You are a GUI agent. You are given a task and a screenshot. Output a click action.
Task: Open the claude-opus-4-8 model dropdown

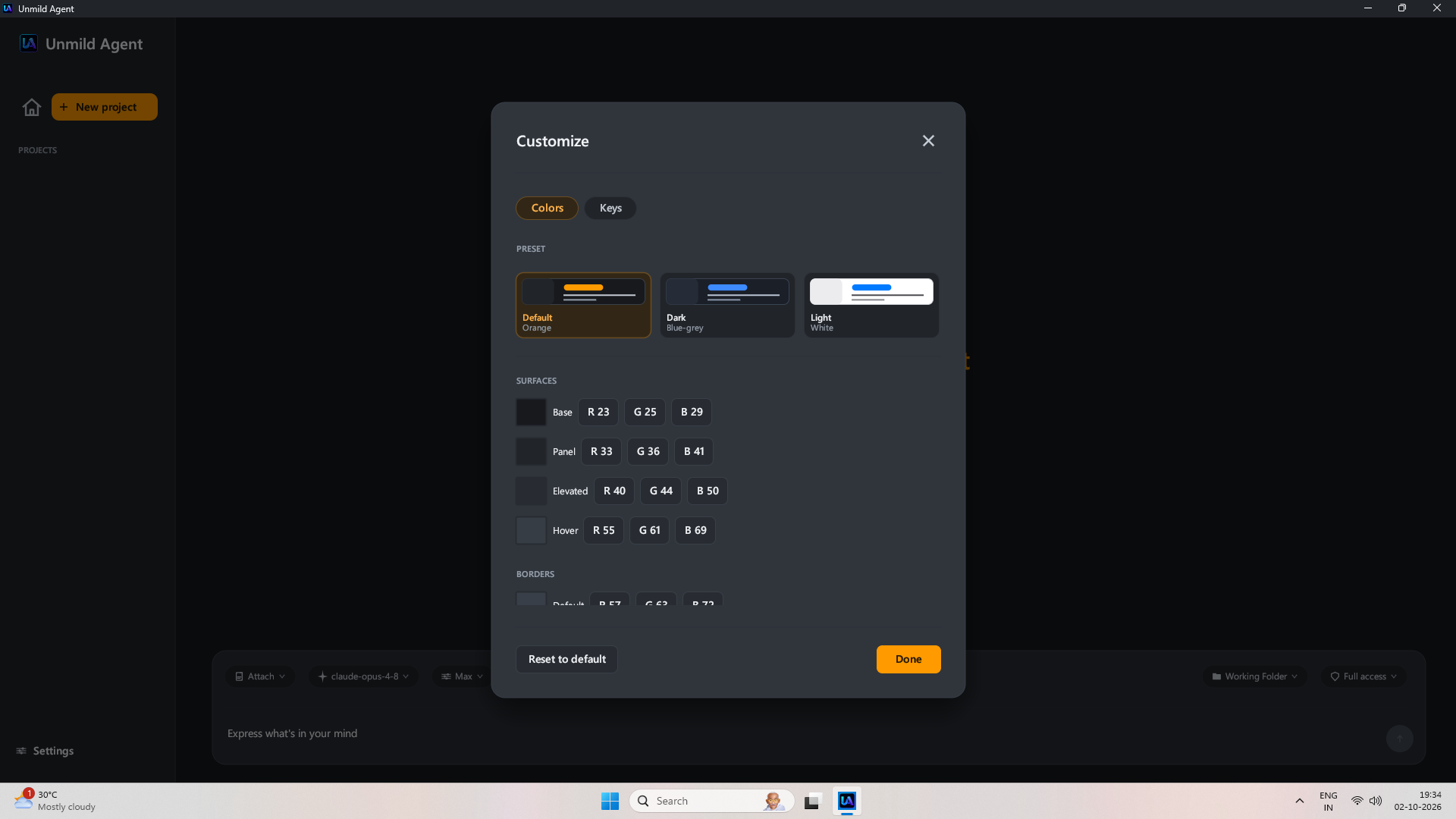pyautogui.click(x=363, y=676)
